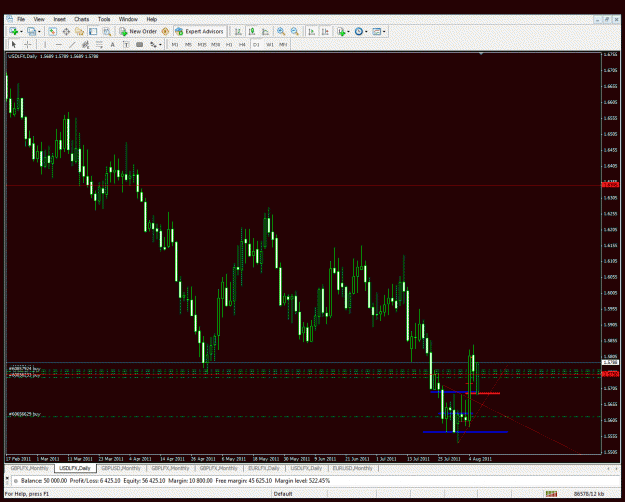Select the Text (A) tool
Screen dimensions: 625x502
[x=112, y=44]
